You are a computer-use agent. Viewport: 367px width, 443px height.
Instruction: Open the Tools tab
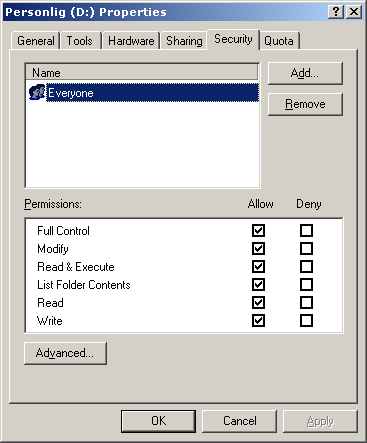tap(80, 41)
